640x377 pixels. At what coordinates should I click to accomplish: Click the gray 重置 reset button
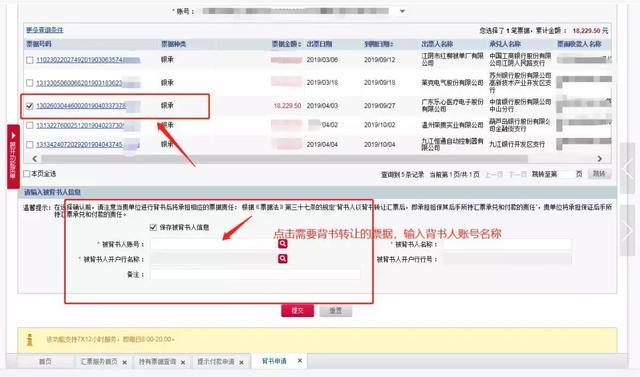[336, 310]
